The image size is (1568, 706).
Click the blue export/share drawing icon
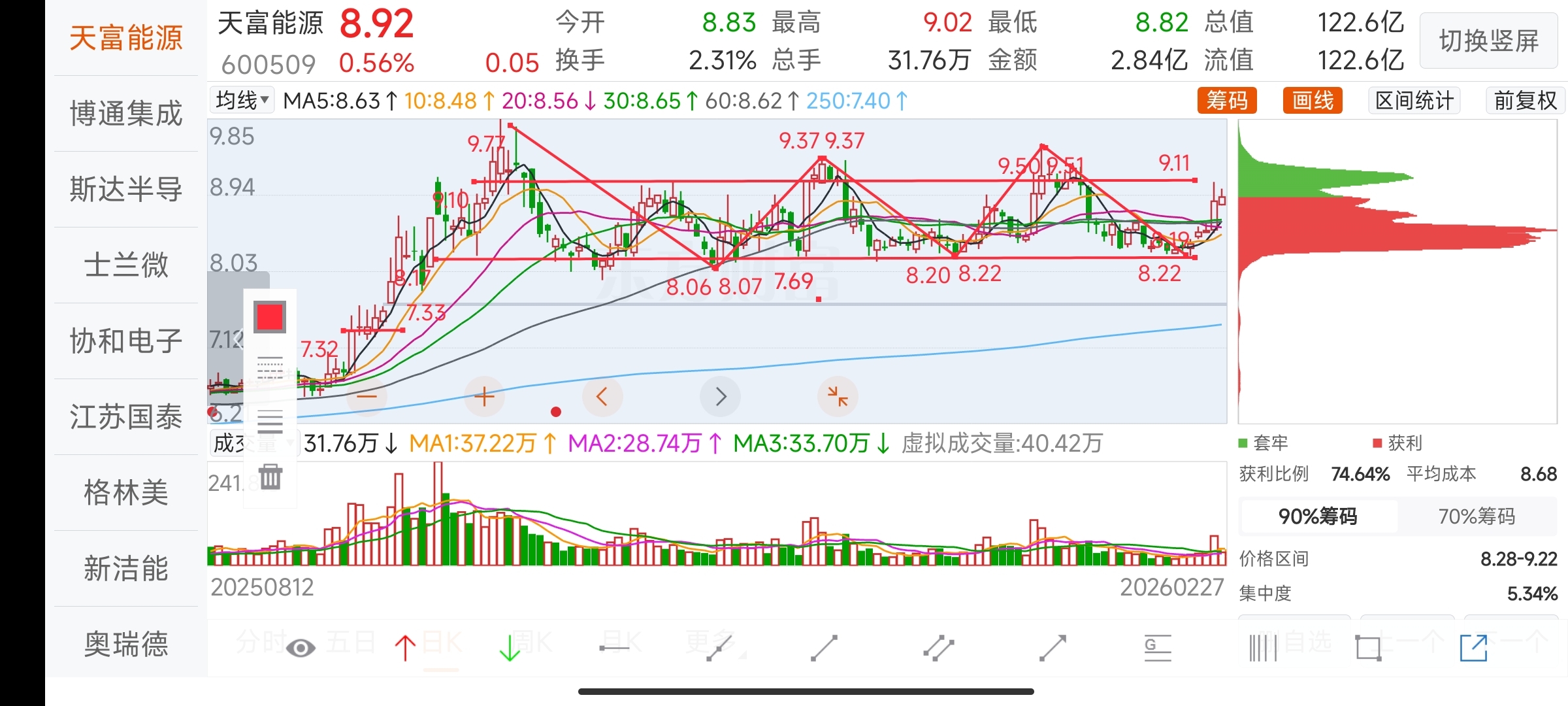pyautogui.click(x=1474, y=648)
